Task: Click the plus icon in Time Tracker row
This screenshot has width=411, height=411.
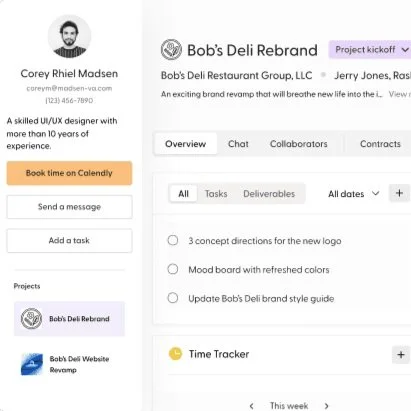Action: (401, 354)
